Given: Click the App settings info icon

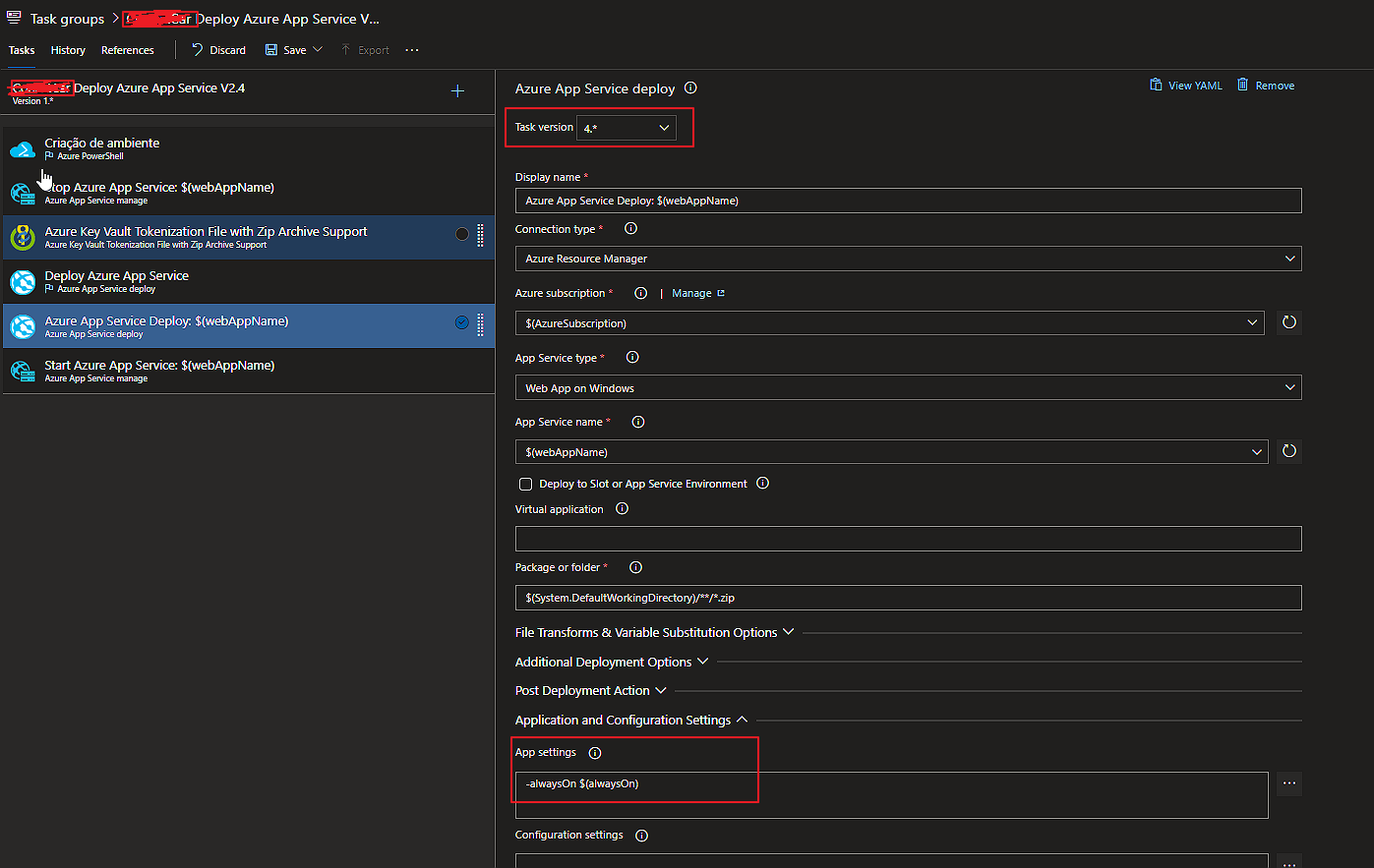Looking at the screenshot, I should pos(594,752).
